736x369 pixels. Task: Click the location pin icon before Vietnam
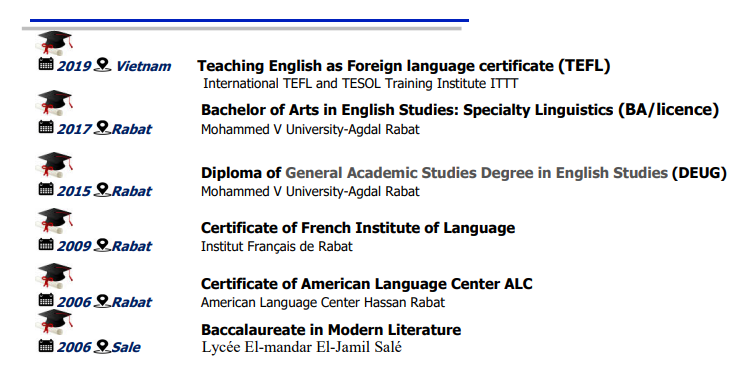(102, 65)
